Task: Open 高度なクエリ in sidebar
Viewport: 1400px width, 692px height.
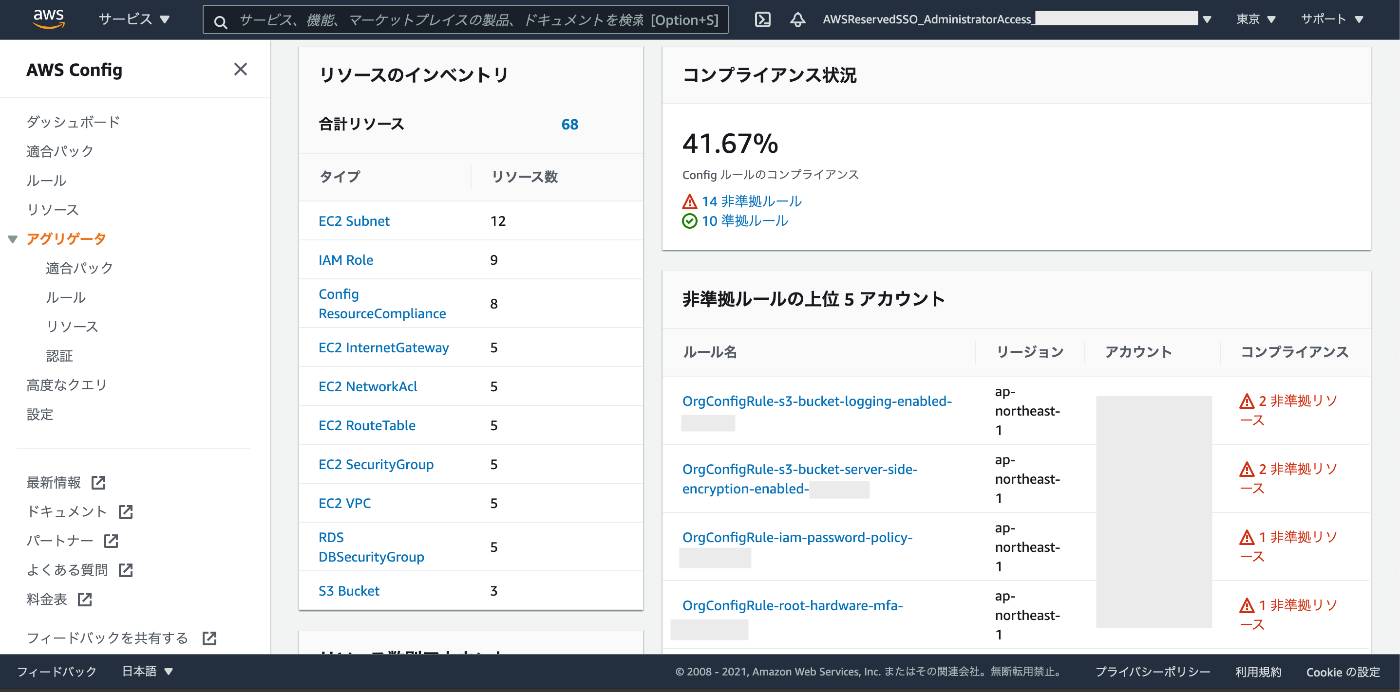Action: click(x=66, y=385)
